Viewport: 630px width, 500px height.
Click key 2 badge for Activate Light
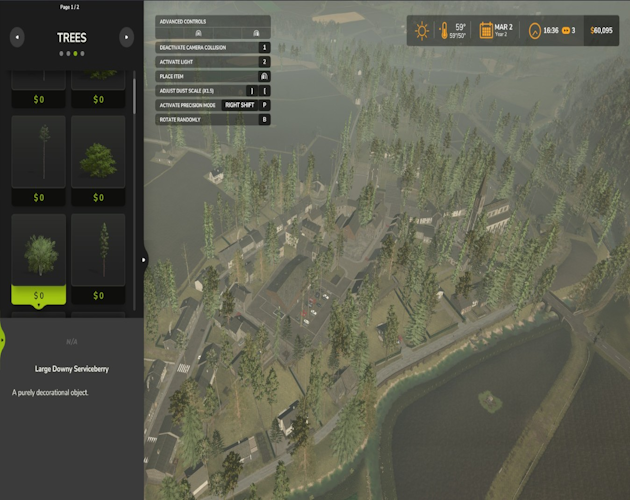point(264,62)
